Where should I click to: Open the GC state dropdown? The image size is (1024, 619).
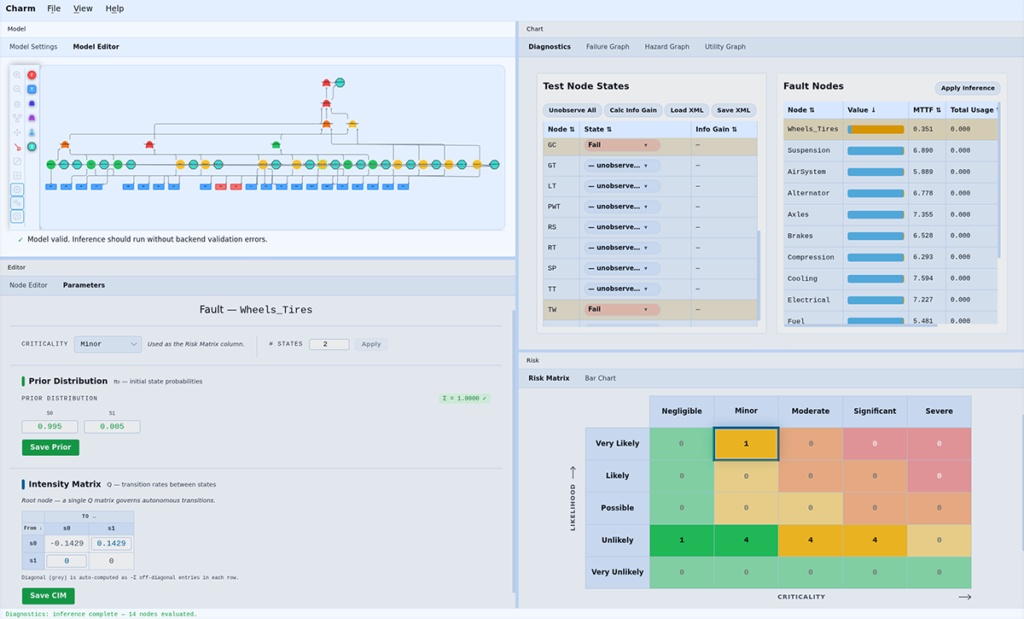(x=622, y=145)
